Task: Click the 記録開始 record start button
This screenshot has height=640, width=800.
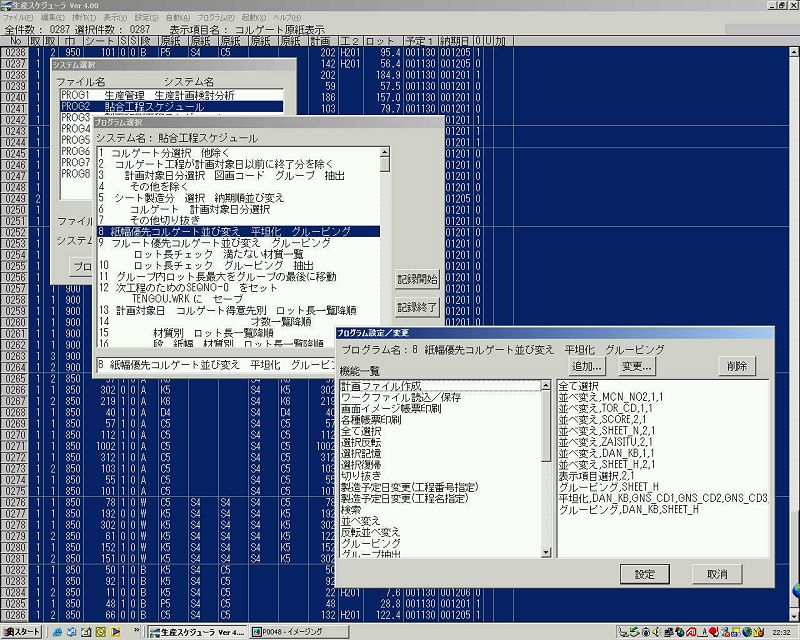Action: (x=417, y=279)
